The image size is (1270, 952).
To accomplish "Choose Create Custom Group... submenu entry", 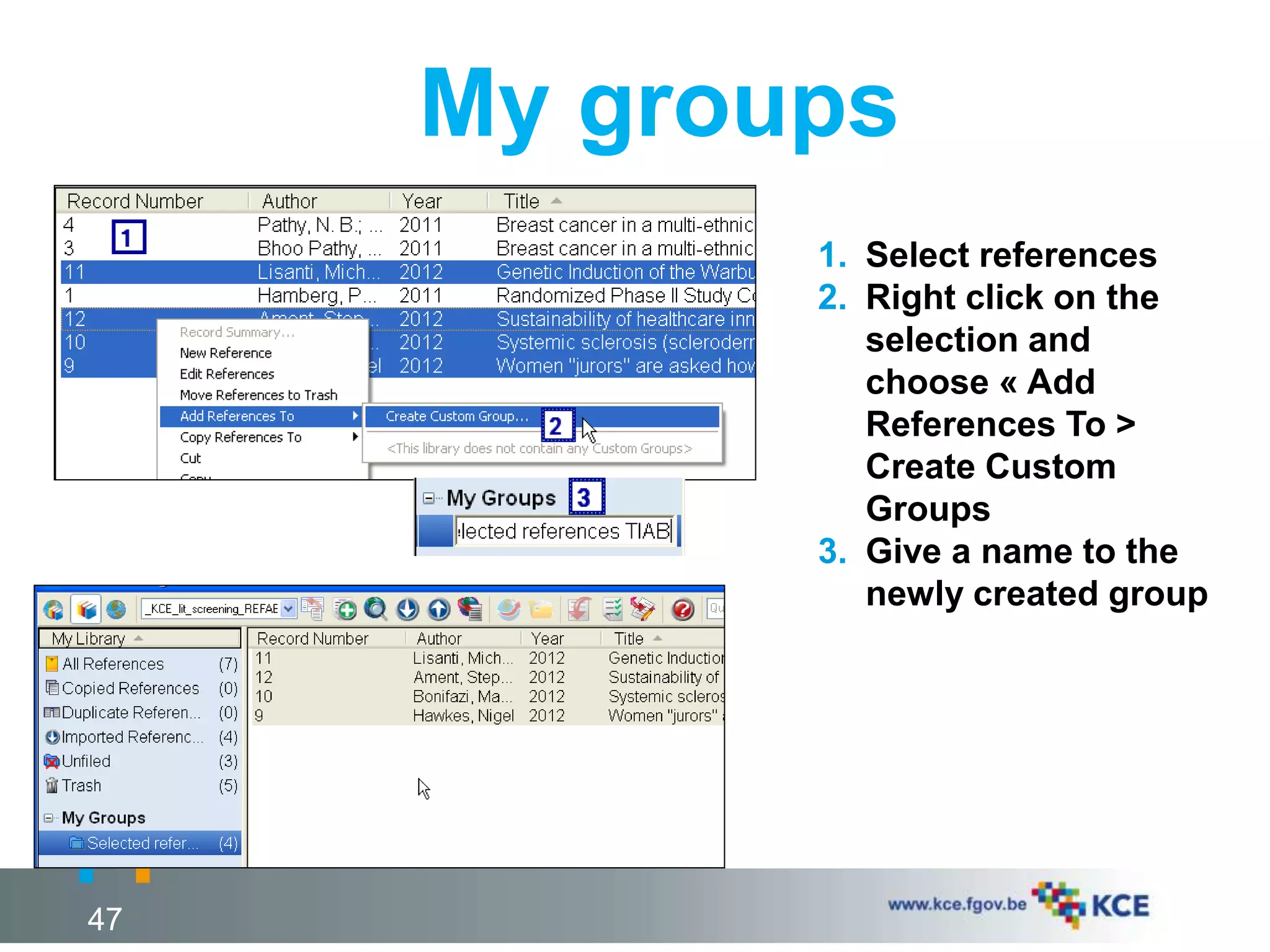I will (542, 416).
